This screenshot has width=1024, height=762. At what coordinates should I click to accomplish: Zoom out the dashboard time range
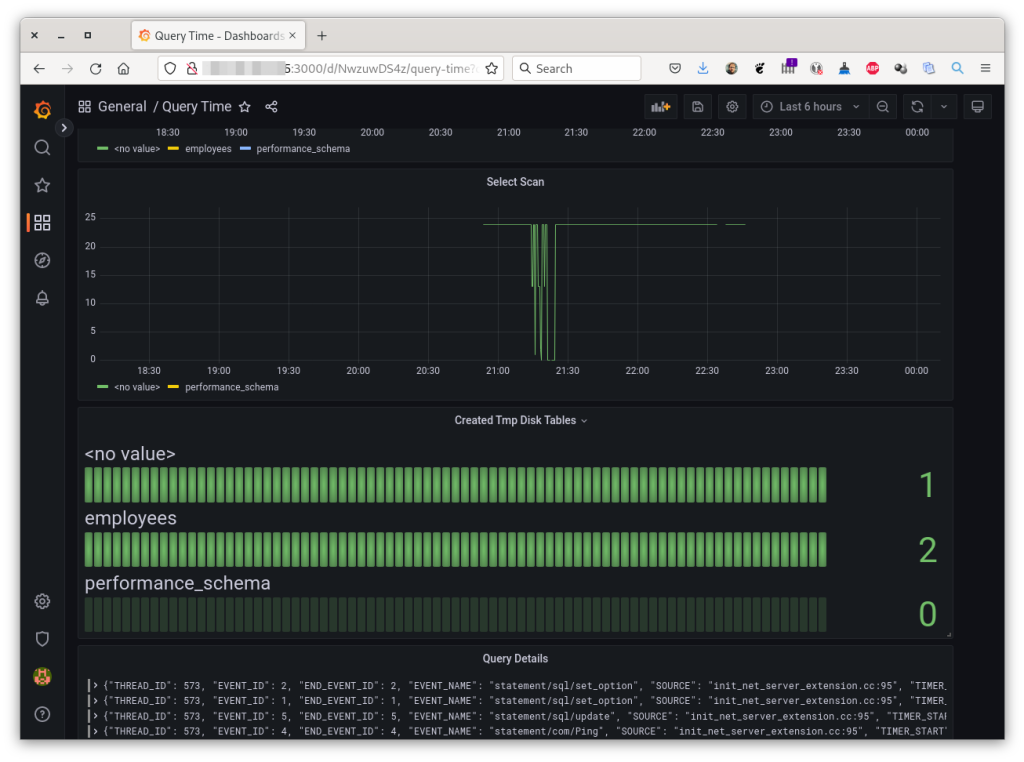(882, 106)
